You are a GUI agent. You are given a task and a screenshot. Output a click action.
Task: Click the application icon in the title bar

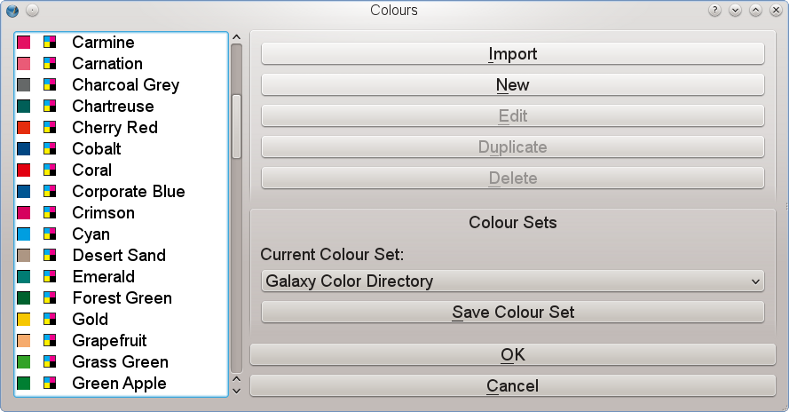point(13,11)
